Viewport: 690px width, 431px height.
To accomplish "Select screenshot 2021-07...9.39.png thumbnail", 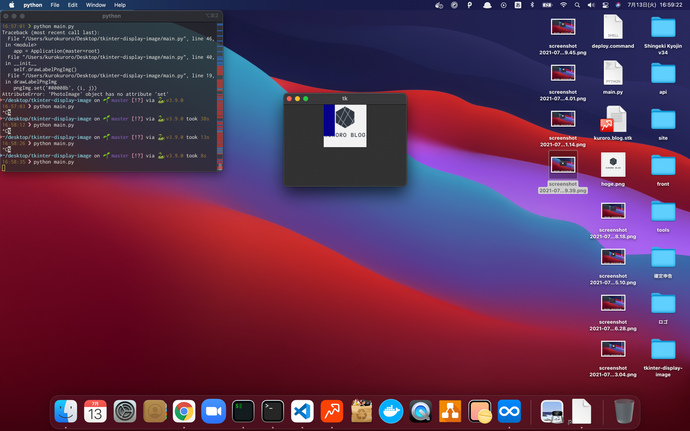I will pos(563,165).
